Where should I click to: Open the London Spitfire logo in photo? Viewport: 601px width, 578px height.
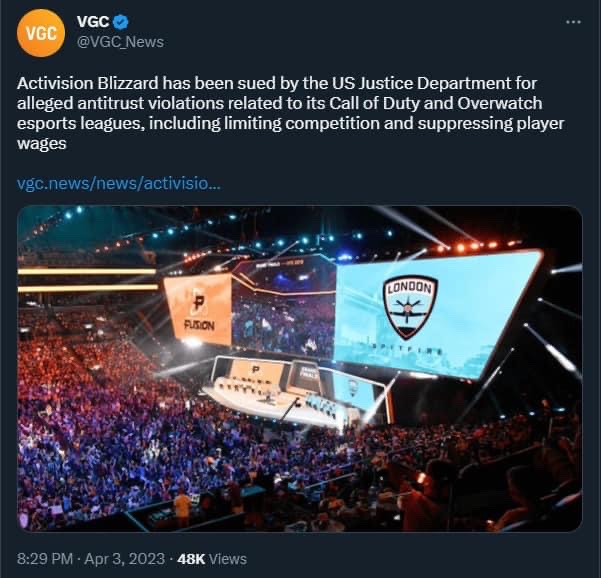tap(410, 307)
